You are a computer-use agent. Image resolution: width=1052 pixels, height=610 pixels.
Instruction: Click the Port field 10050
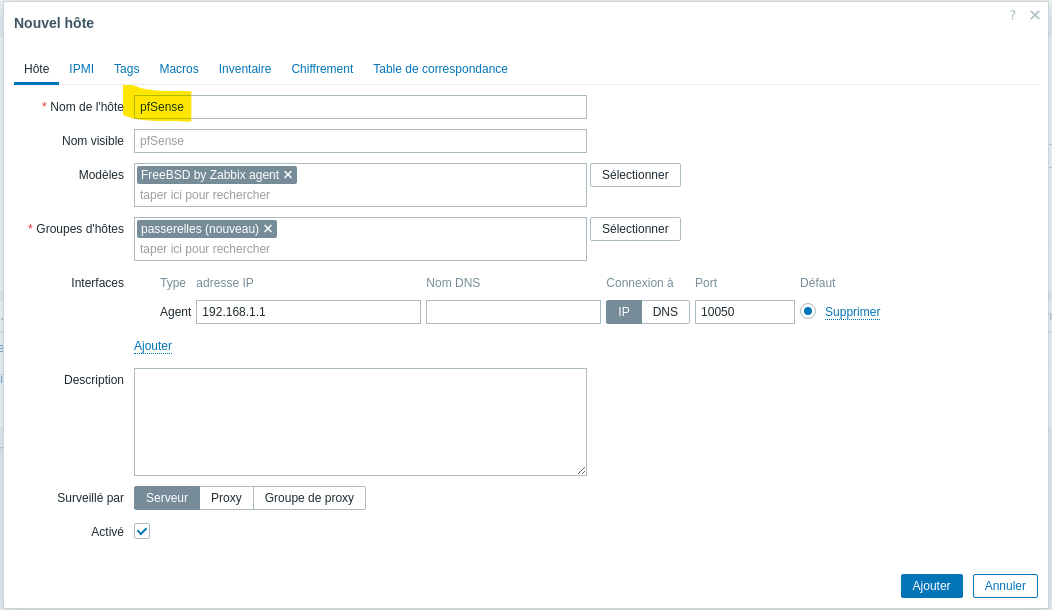tap(745, 312)
